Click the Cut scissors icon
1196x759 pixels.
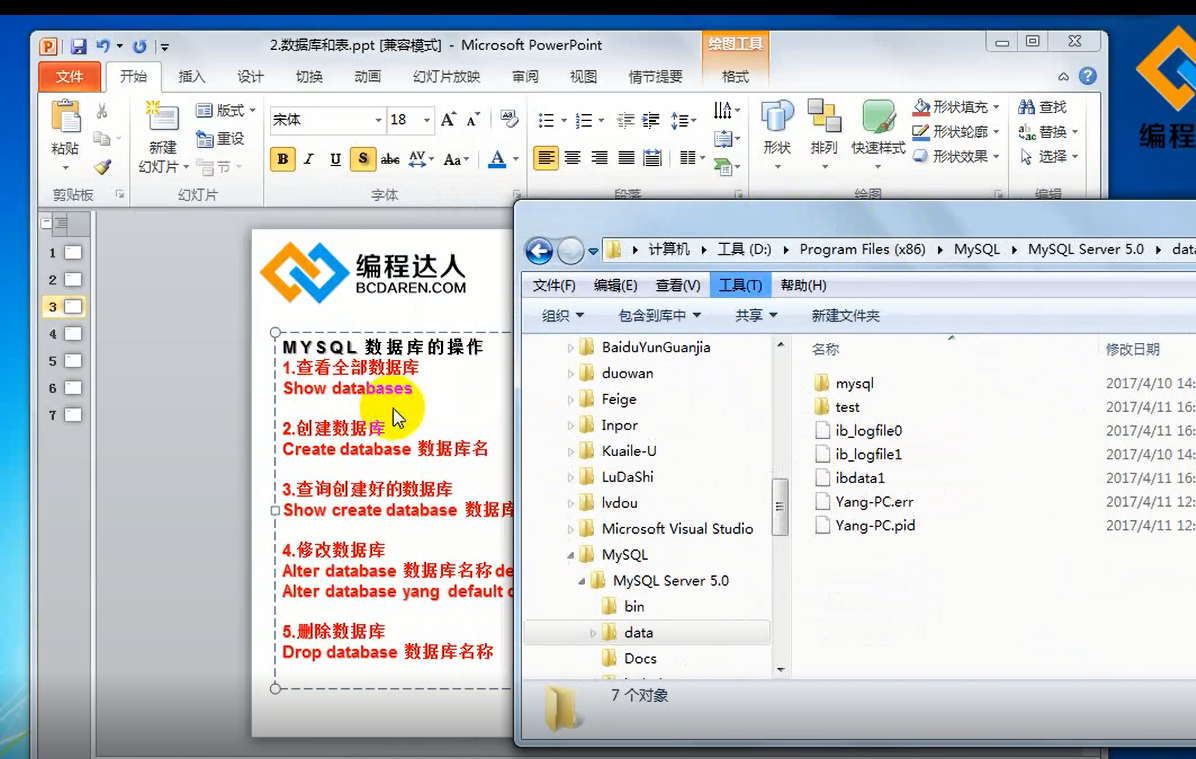pos(101,111)
